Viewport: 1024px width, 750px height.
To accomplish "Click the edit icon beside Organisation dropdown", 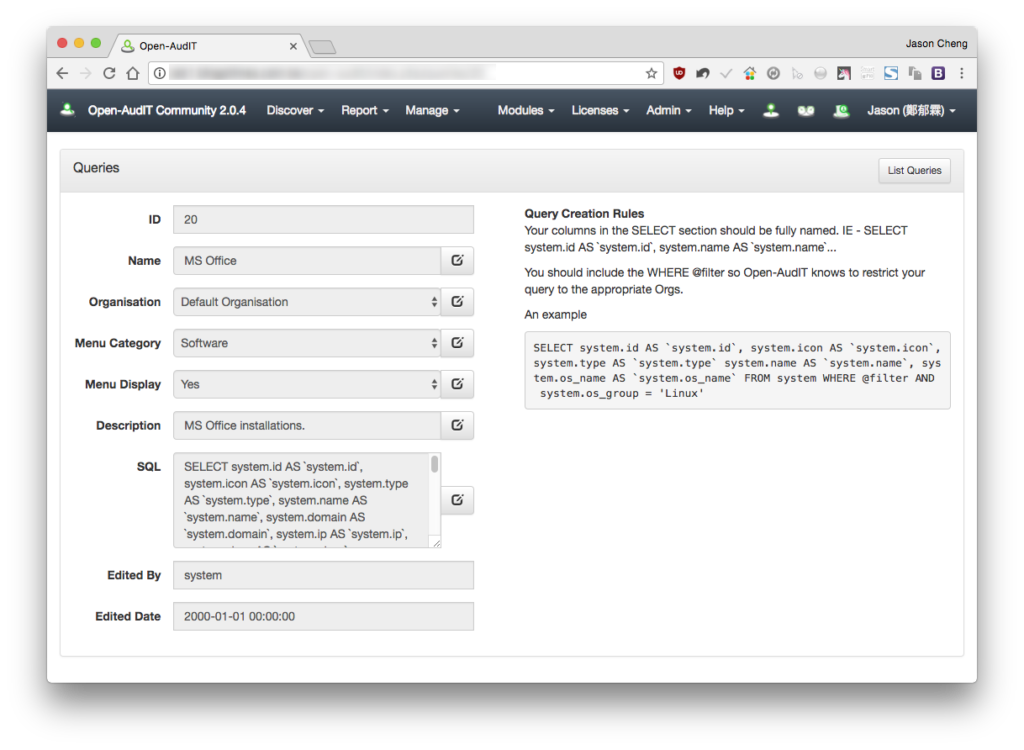I will pos(457,302).
